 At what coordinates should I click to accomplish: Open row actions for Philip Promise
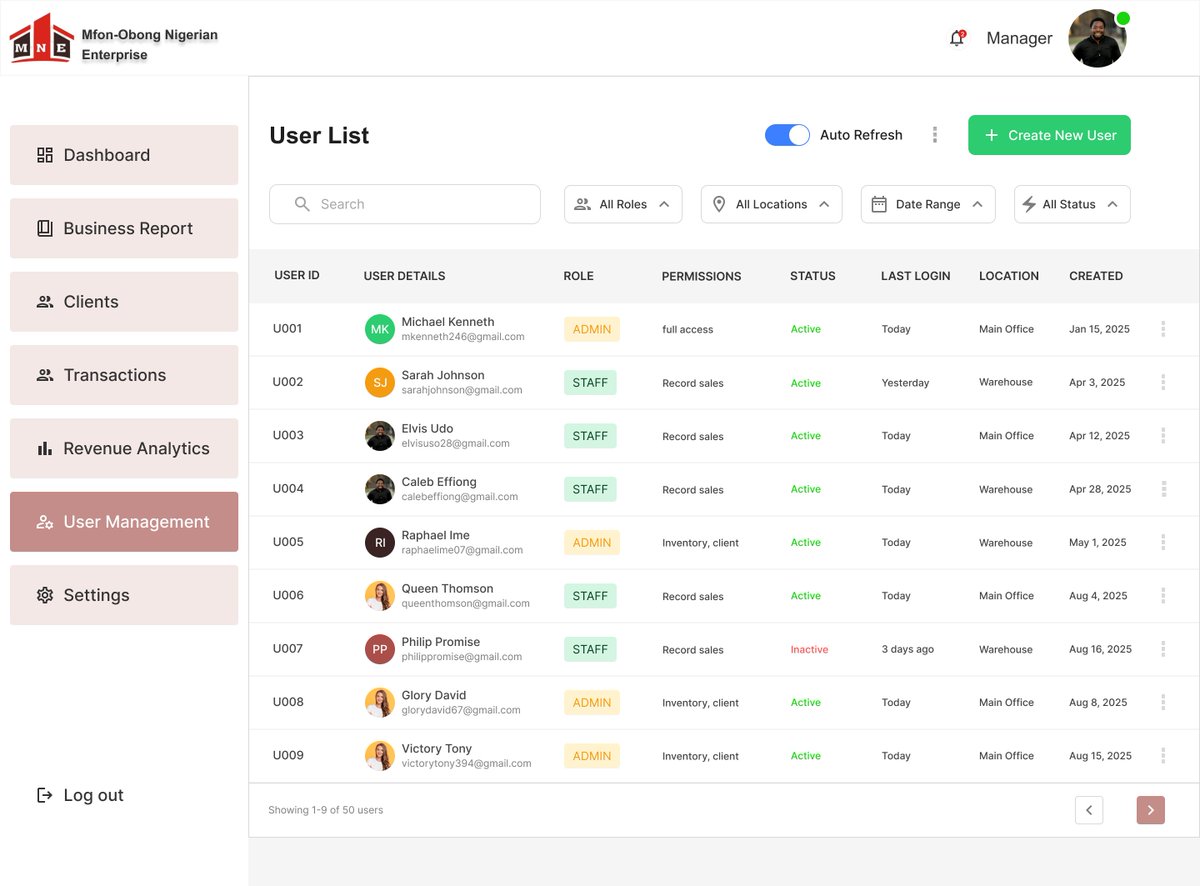pyautogui.click(x=1163, y=649)
